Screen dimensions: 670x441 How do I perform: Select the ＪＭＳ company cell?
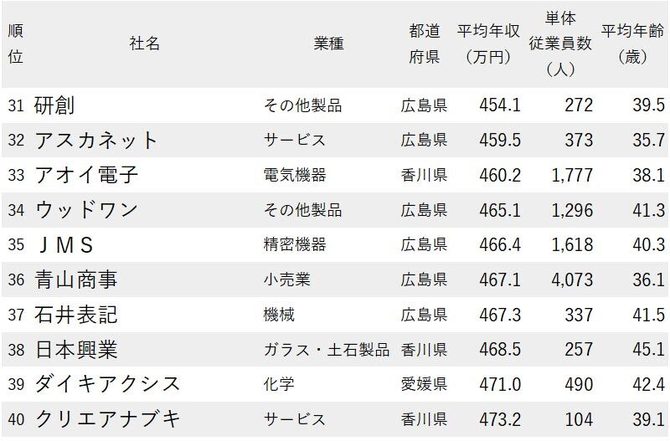coord(65,245)
